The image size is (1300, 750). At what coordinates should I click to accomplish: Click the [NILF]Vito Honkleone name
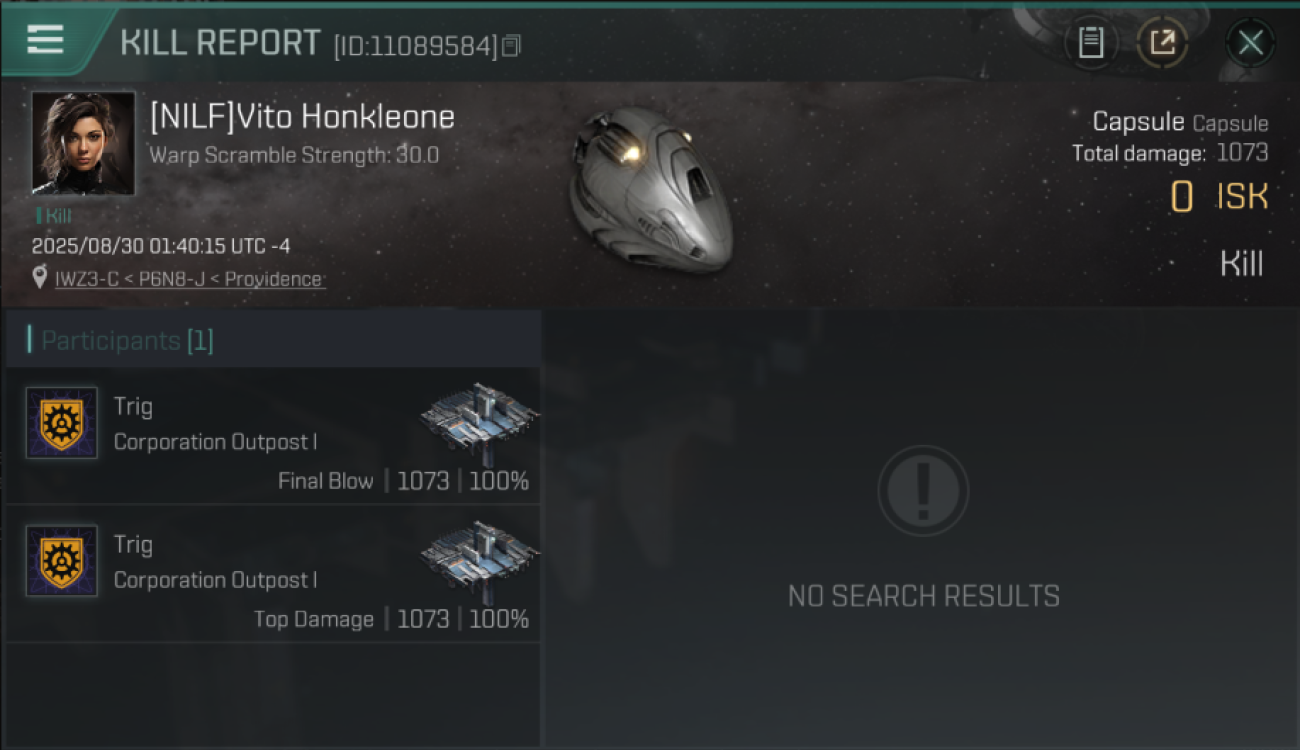(x=302, y=117)
